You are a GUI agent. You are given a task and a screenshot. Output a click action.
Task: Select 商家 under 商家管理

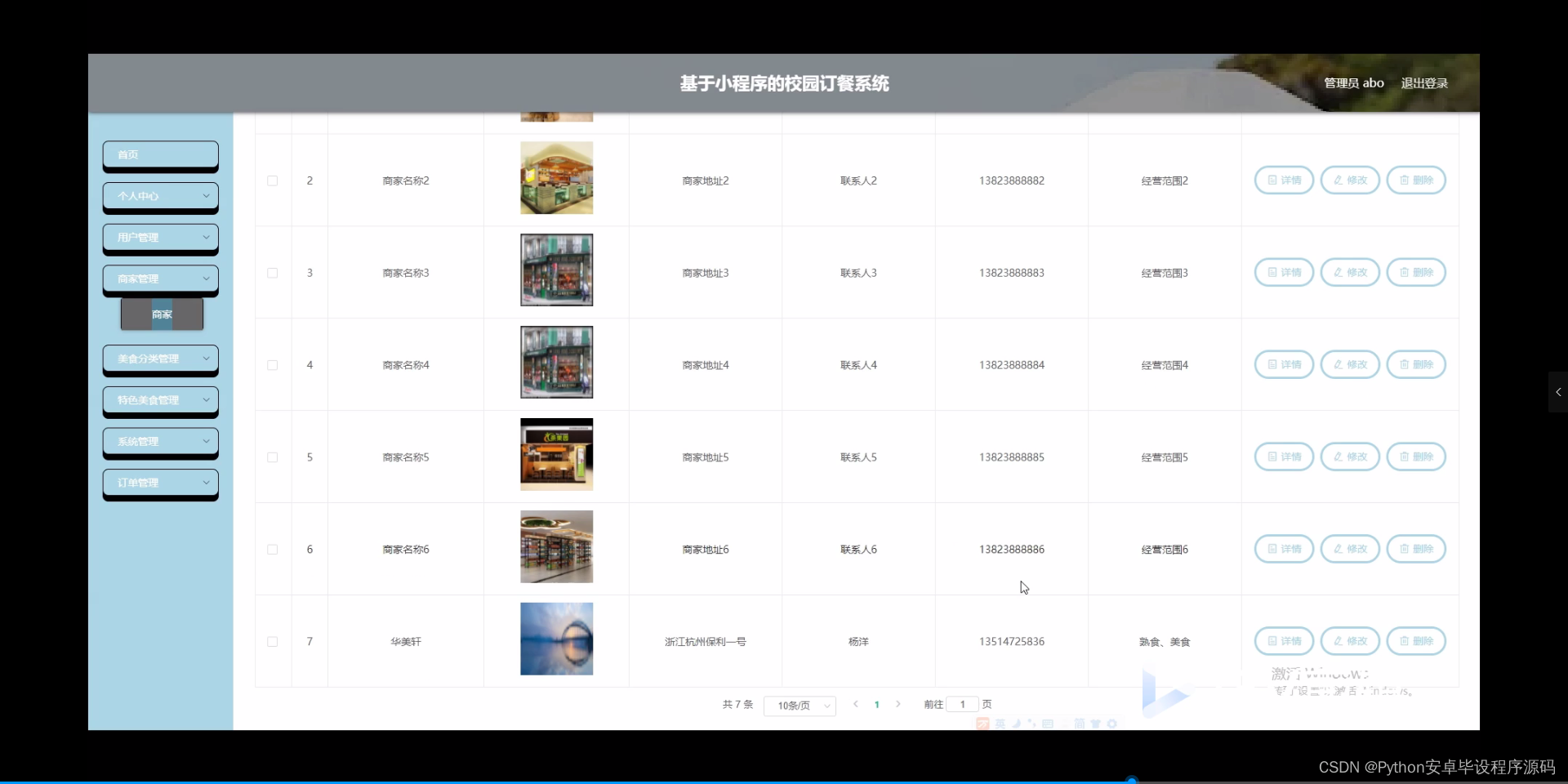coord(161,314)
